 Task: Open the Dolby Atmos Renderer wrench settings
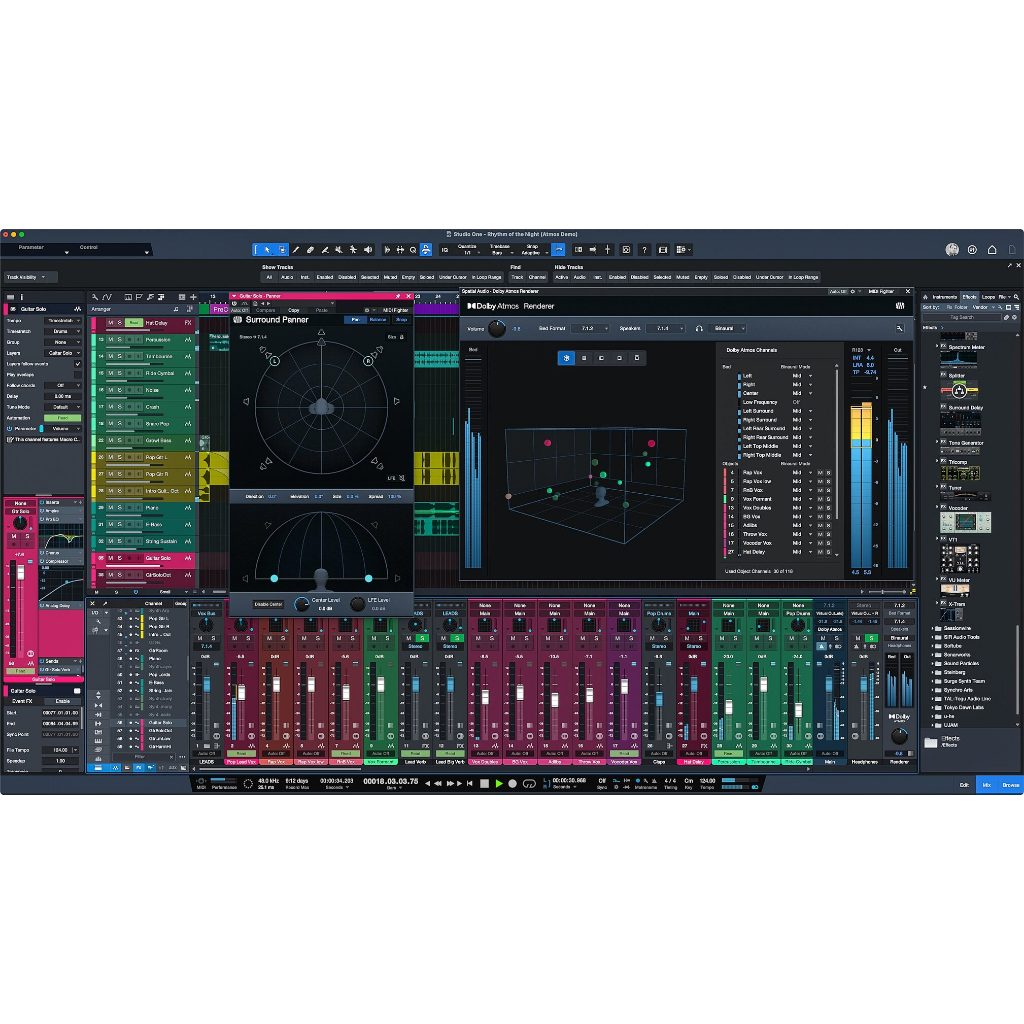point(899,328)
